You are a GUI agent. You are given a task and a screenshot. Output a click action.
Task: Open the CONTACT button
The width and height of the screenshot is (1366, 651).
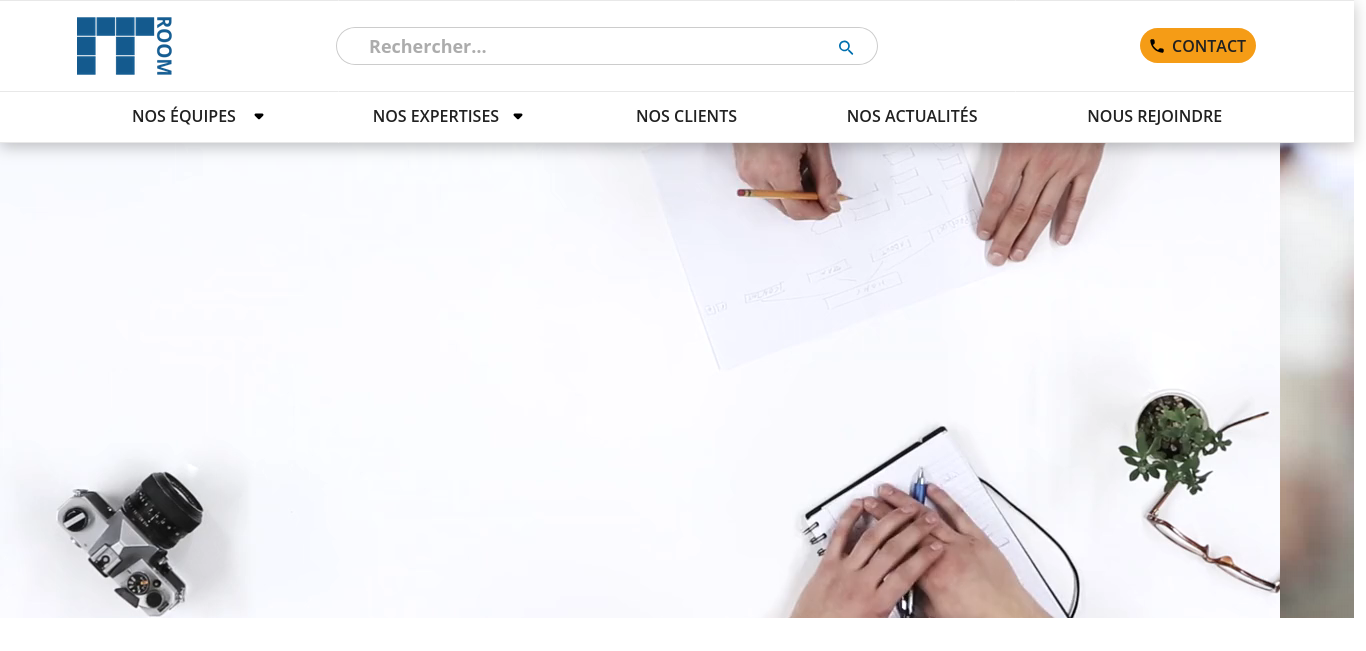coord(1198,46)
